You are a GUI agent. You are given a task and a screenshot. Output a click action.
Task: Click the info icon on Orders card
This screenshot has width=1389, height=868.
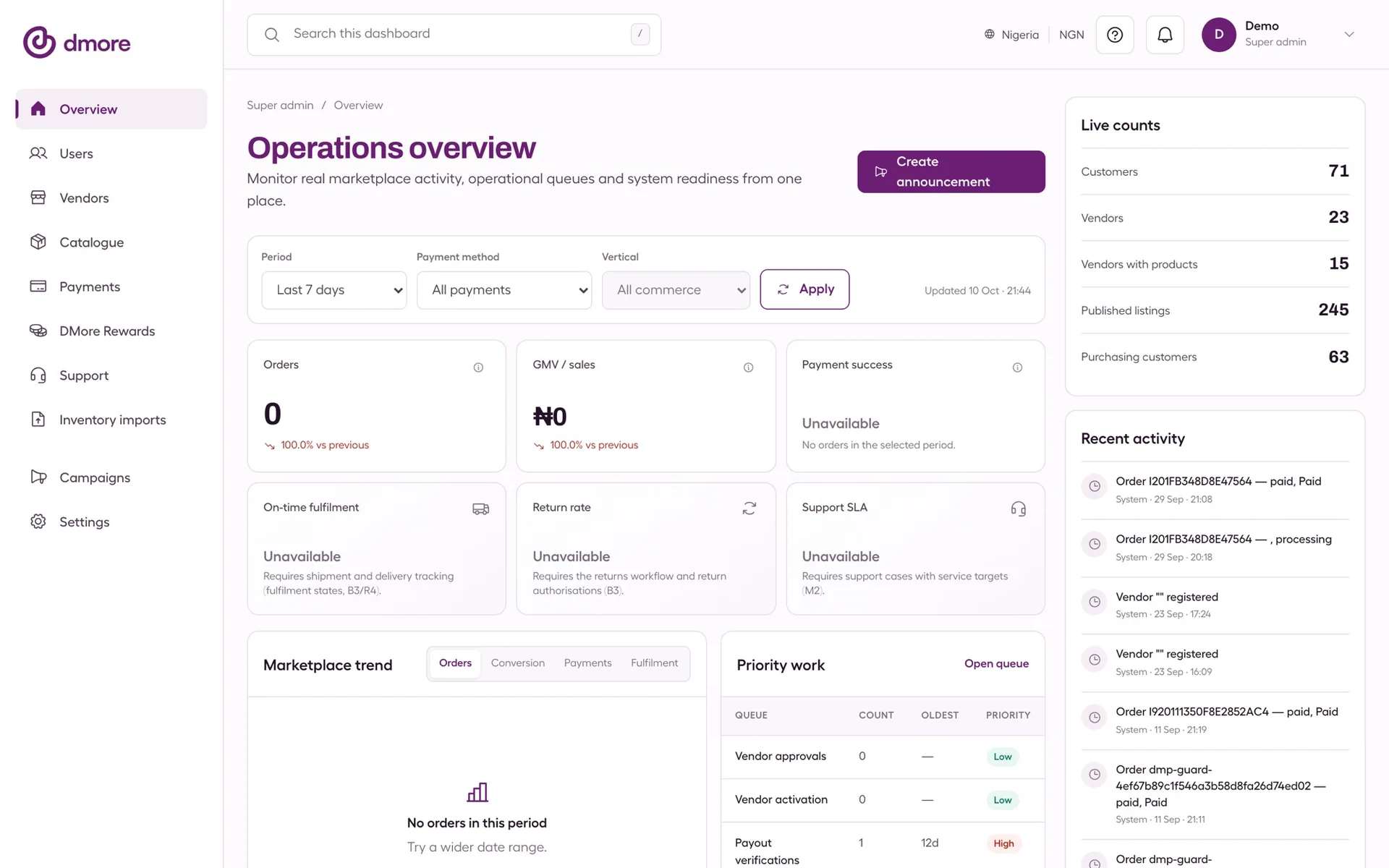tap(478, 367)
